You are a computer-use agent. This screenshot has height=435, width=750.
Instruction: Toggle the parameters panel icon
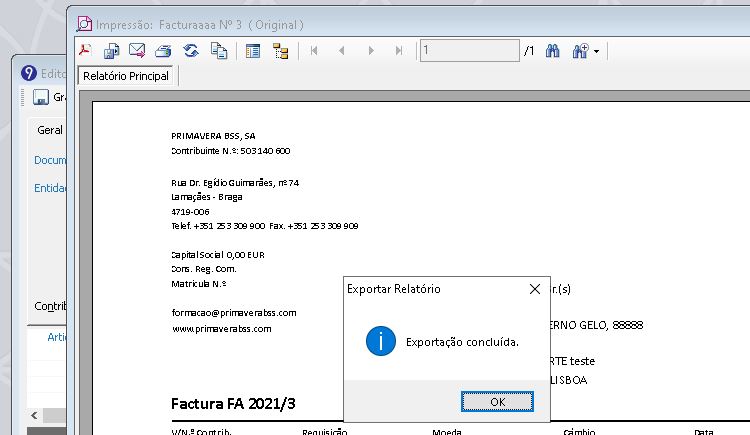253,50
